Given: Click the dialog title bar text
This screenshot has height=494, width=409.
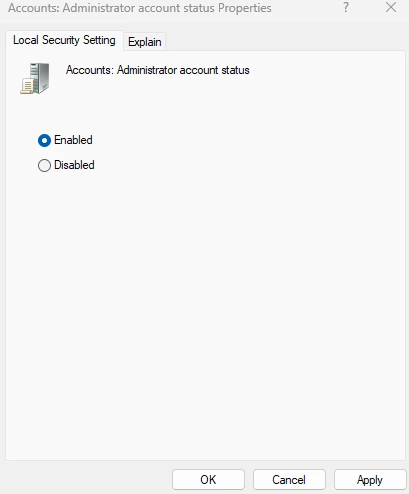Looking at the screenshot, I should [x=140, y=8].
